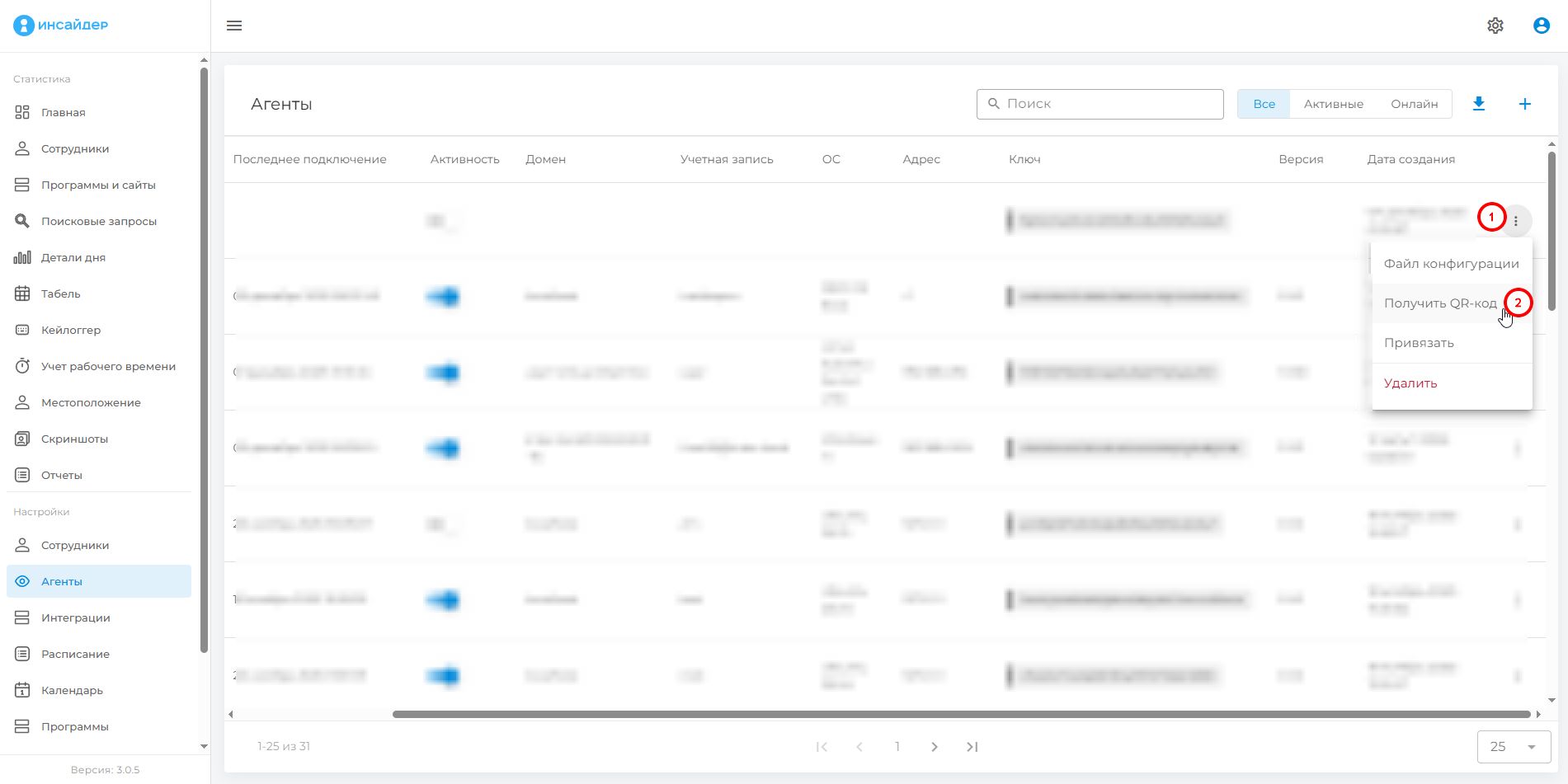Switch filter to Online agents
This screenshot has height=784, width=1568.
pyautogui.click(x=1414, y=104)
